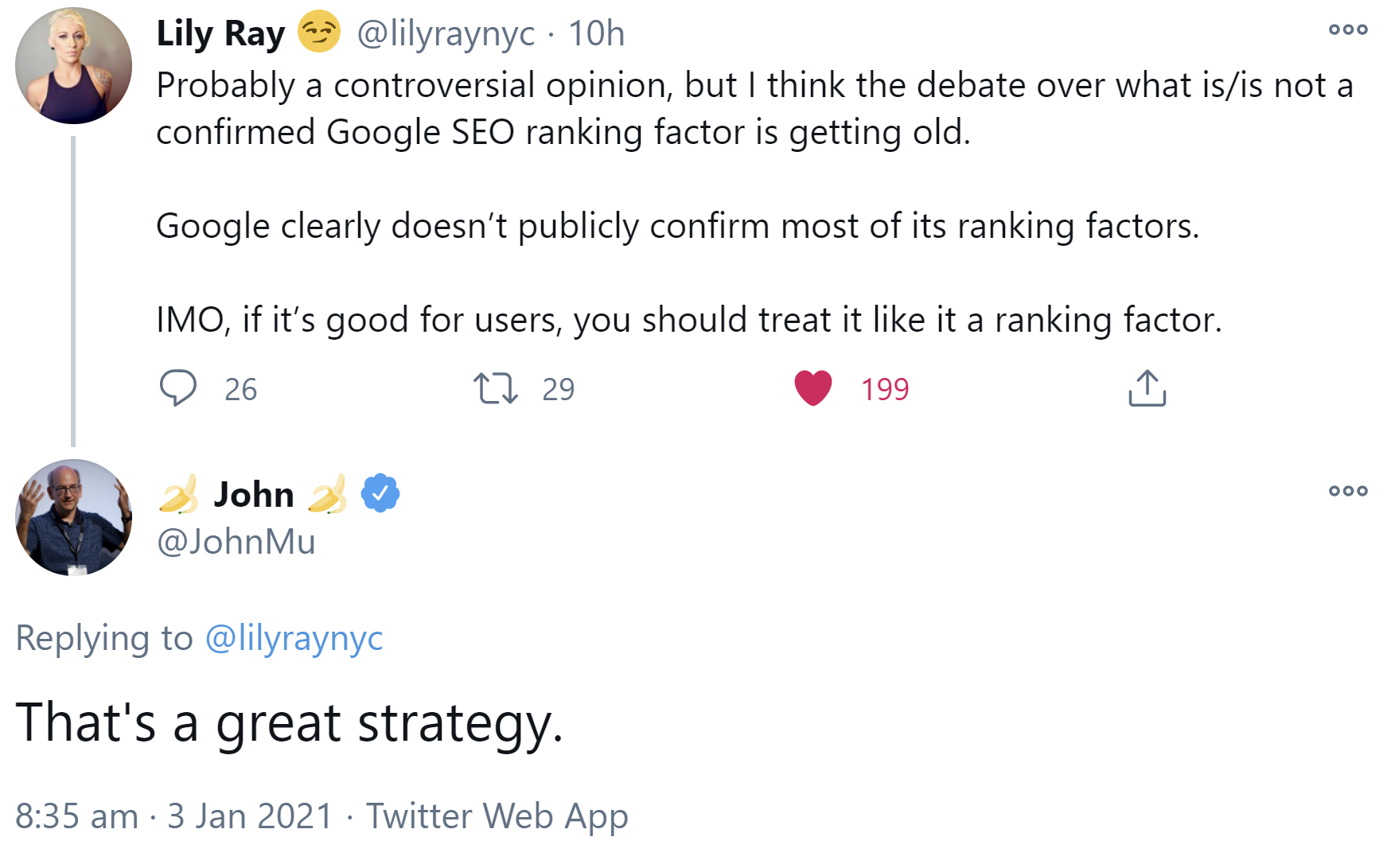This screenshot has height=868, width=1395.
Task: Unlike Lily Ray's tweet via heart icon
Action: (x=812, y=388)
